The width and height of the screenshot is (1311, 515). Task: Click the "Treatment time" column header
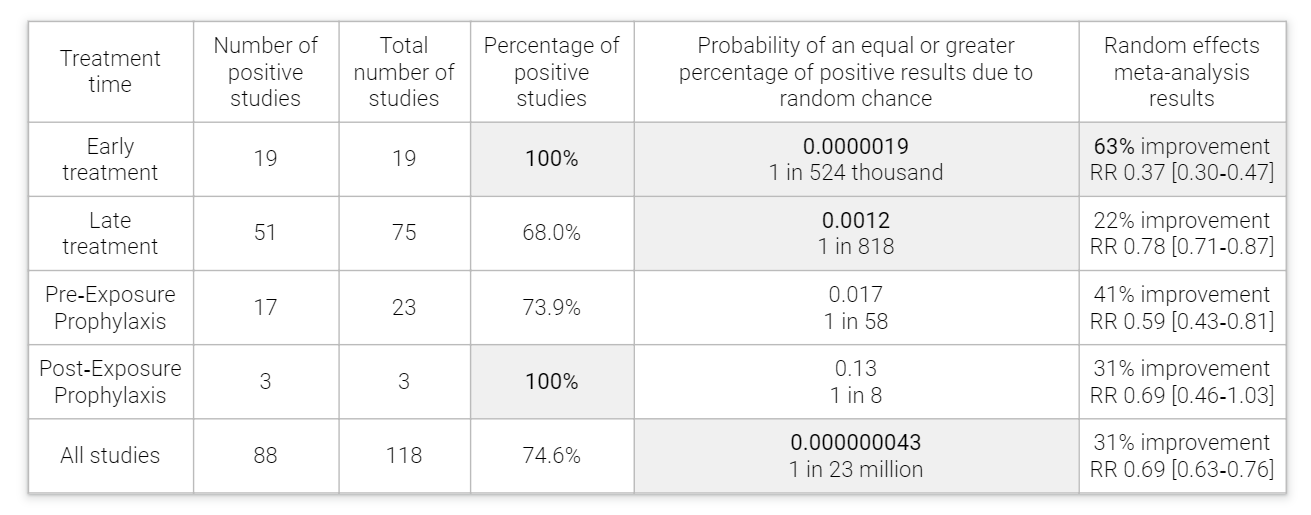[110, 72]
